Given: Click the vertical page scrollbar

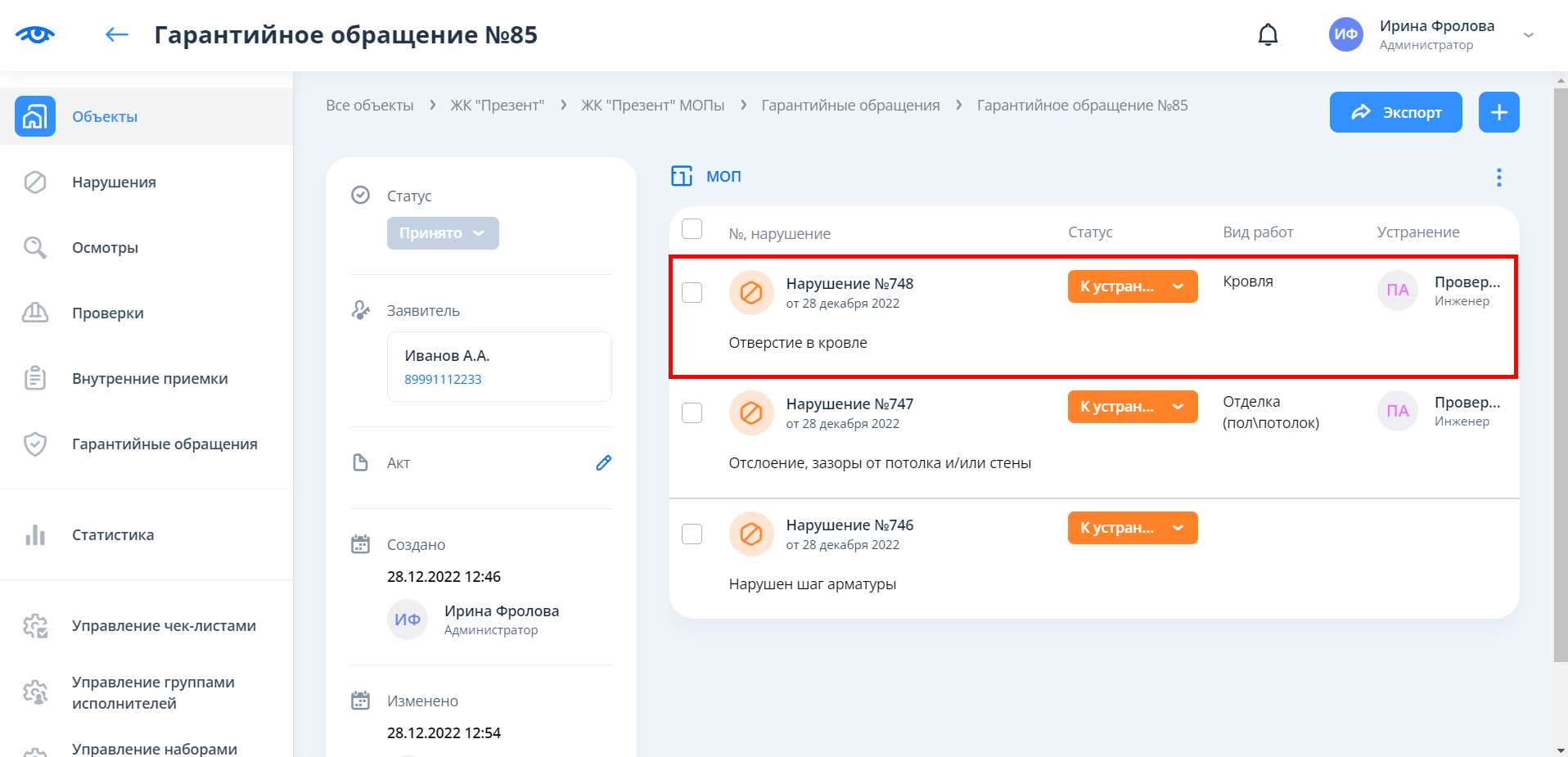Looking at the screenshot, I should [1560, 368].
